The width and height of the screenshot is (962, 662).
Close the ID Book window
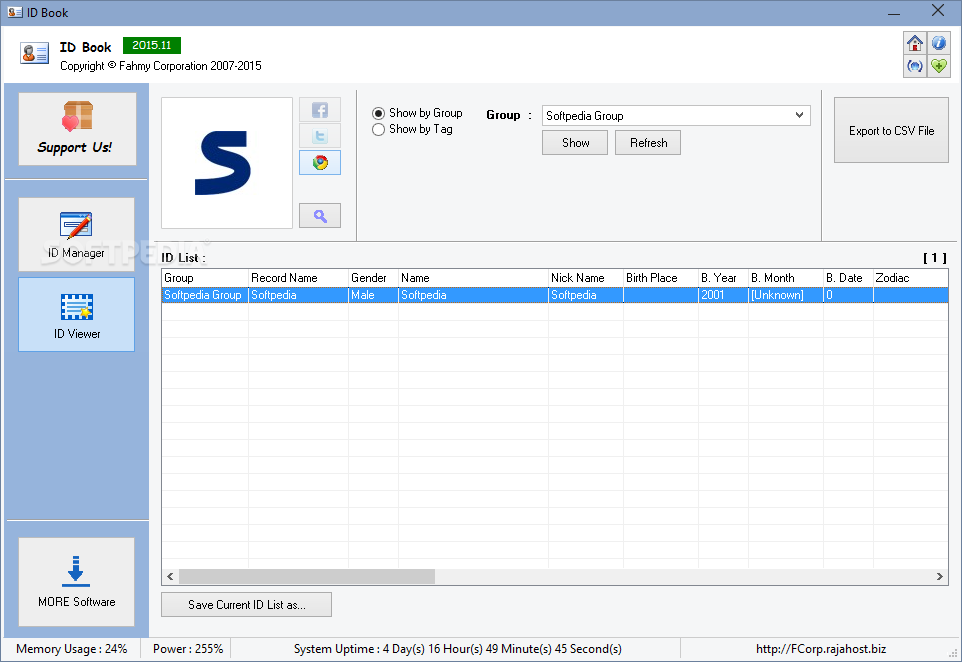[938, 10]
